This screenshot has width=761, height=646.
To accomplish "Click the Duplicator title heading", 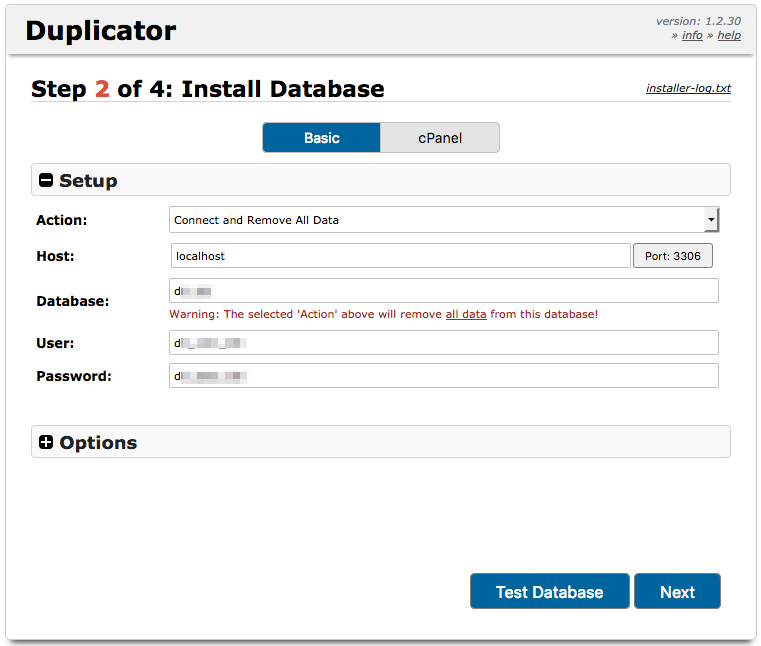I will (100, 31).
